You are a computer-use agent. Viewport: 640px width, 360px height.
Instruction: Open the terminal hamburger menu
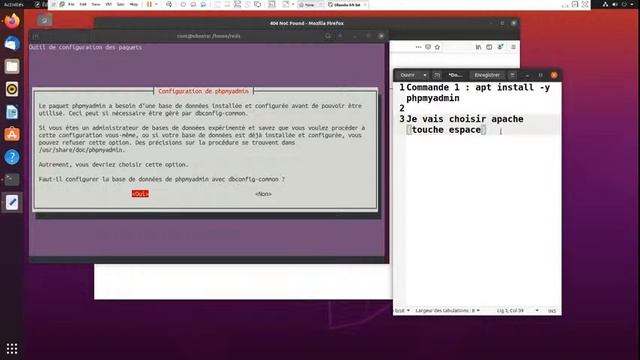pyautogui.click(x=340, y=36)
